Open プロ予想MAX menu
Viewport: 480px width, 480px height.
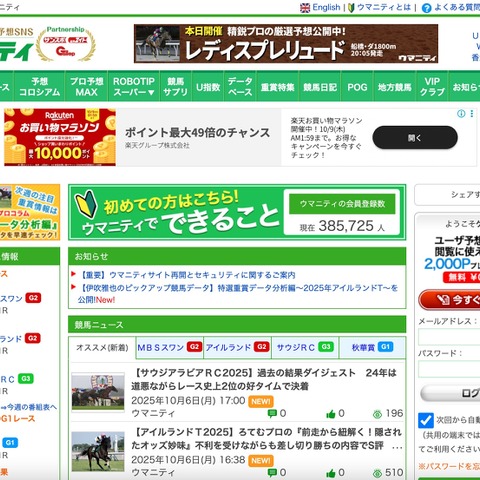pyautogui.click(x=87, y=87)
